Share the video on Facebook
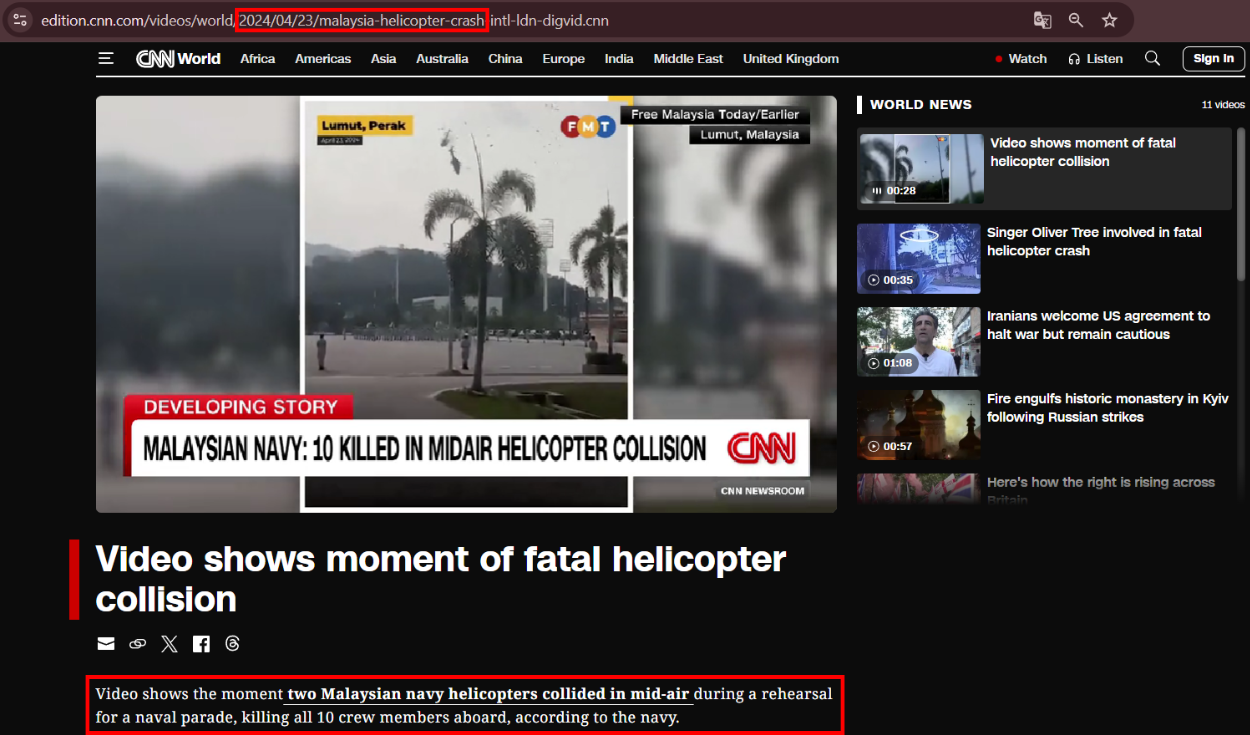The image size is (1250, 735). [201, 644]
